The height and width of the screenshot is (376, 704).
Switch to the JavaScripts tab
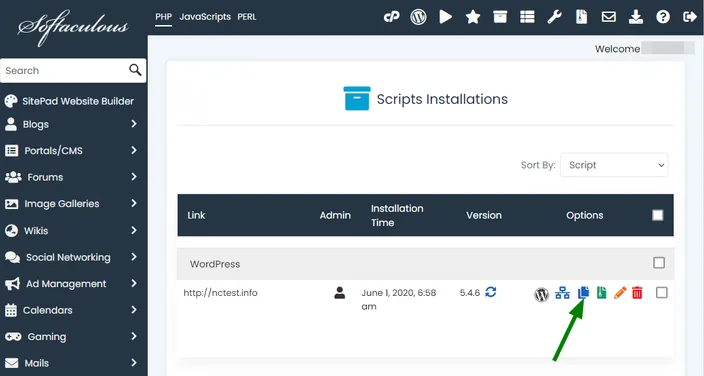205,17
